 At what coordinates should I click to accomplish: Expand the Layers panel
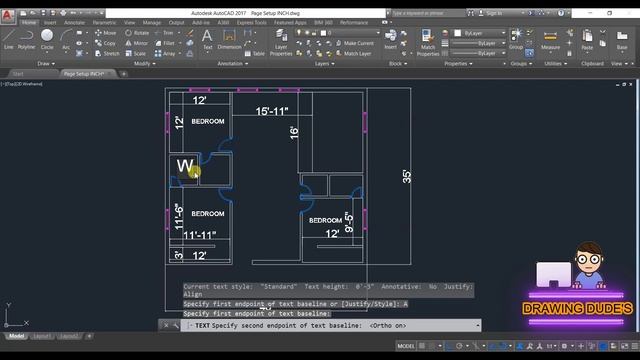click(x=324, y=64)
